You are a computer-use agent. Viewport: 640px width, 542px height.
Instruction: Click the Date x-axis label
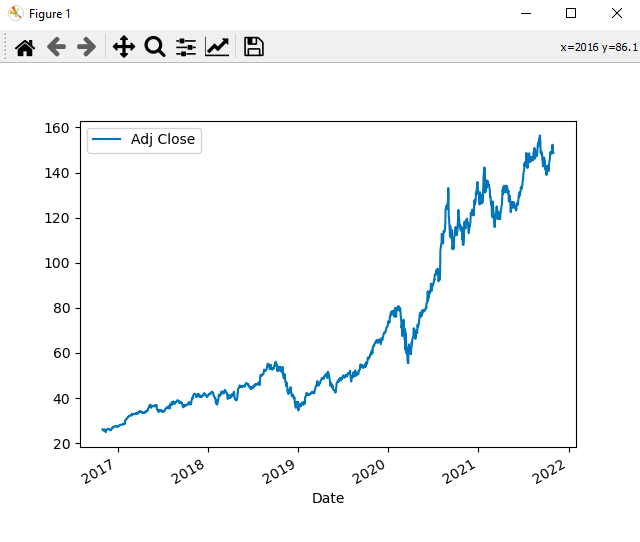click(x=328, y=498)
